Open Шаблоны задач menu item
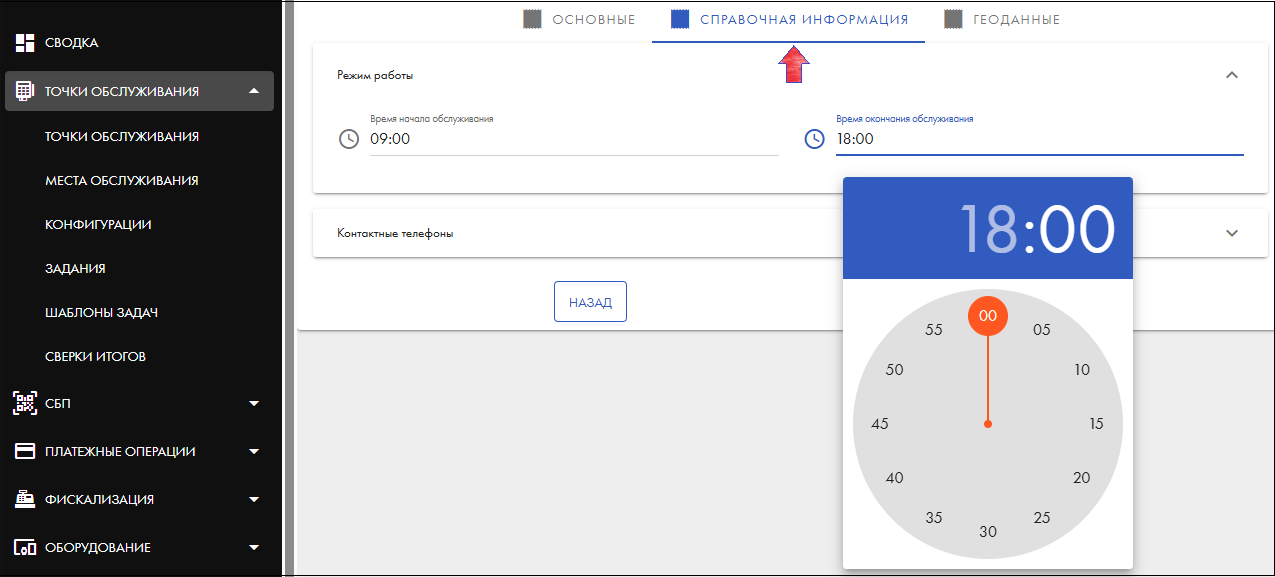This screenshot has width=1275, height=577. pyautogui.click(x=102, y=313)
